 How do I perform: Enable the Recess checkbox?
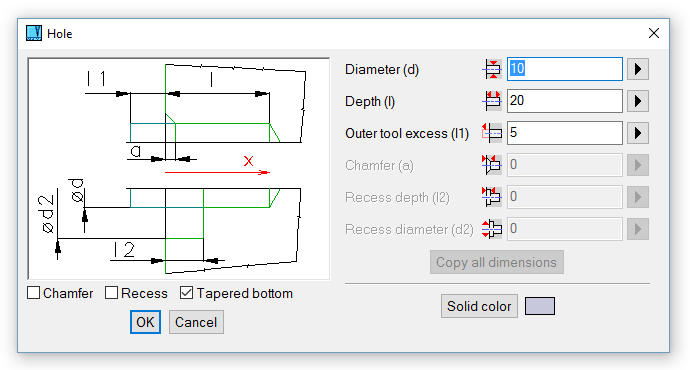pos(111,293)
